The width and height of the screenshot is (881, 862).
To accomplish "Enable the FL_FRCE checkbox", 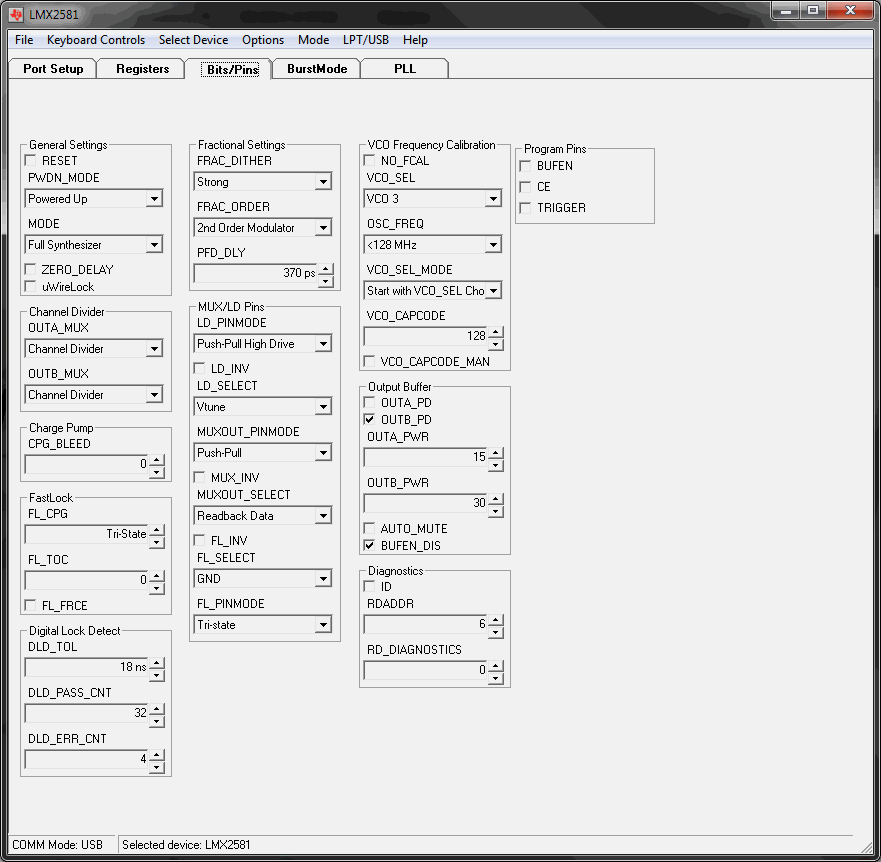I will [31, 605].
